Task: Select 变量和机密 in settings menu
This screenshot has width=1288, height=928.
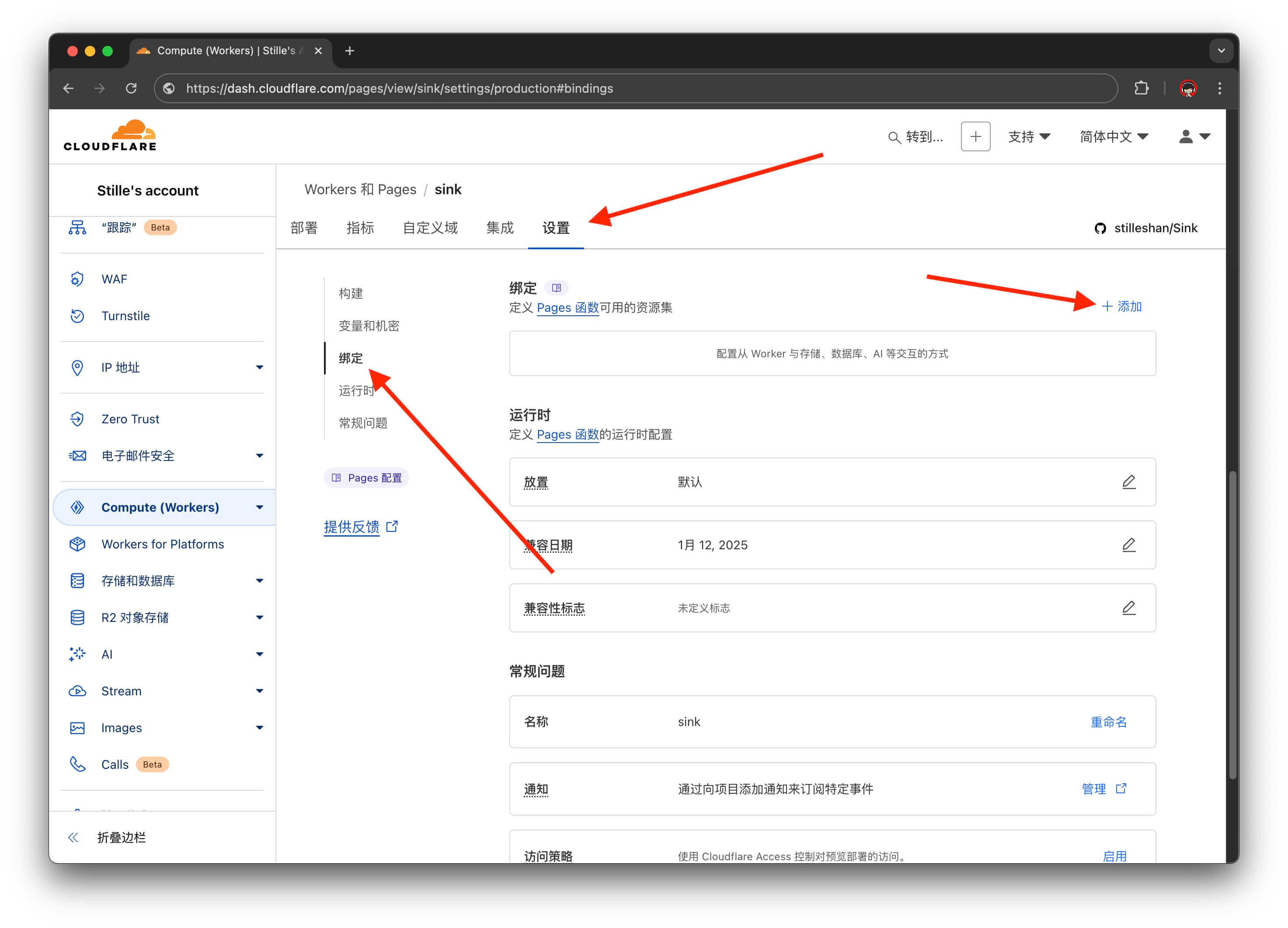Action: click(369, 326)
